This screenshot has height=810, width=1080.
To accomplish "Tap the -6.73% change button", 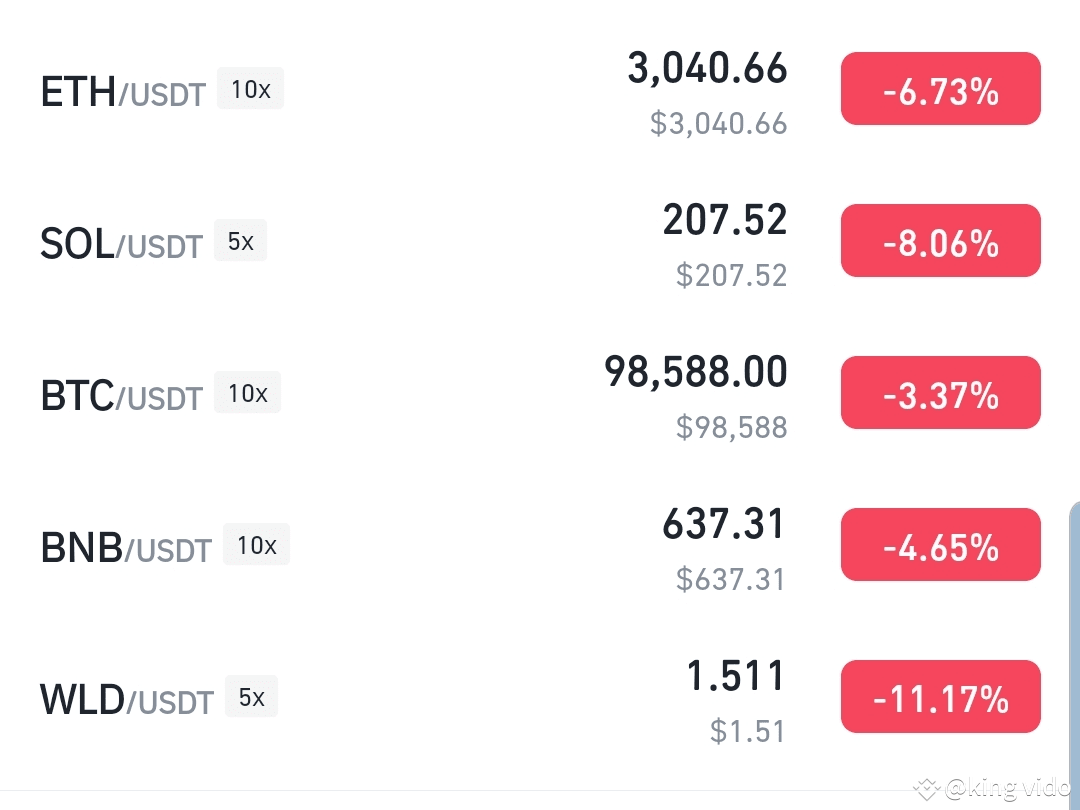I will coord(940,89).
